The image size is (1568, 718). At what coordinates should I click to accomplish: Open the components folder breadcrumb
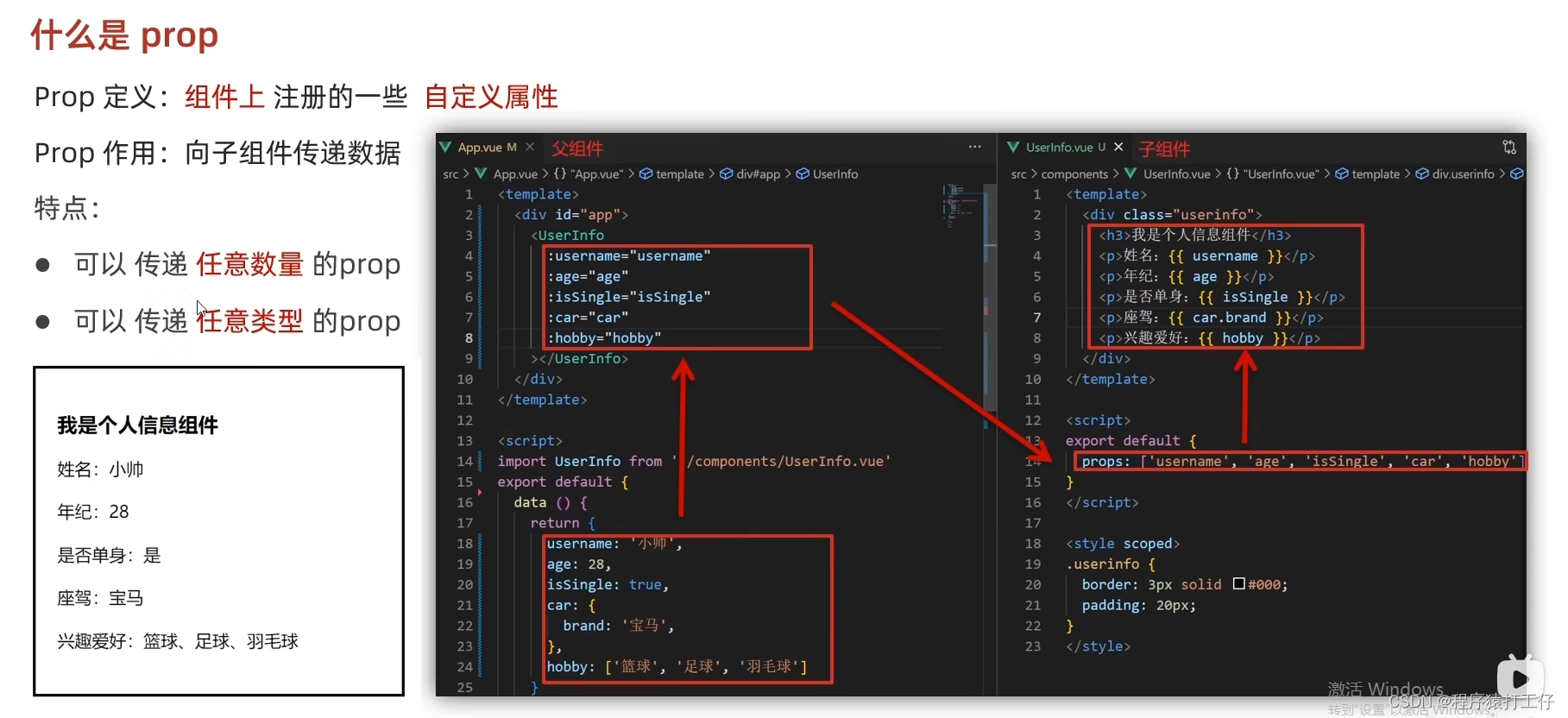tap(1074, 174)
